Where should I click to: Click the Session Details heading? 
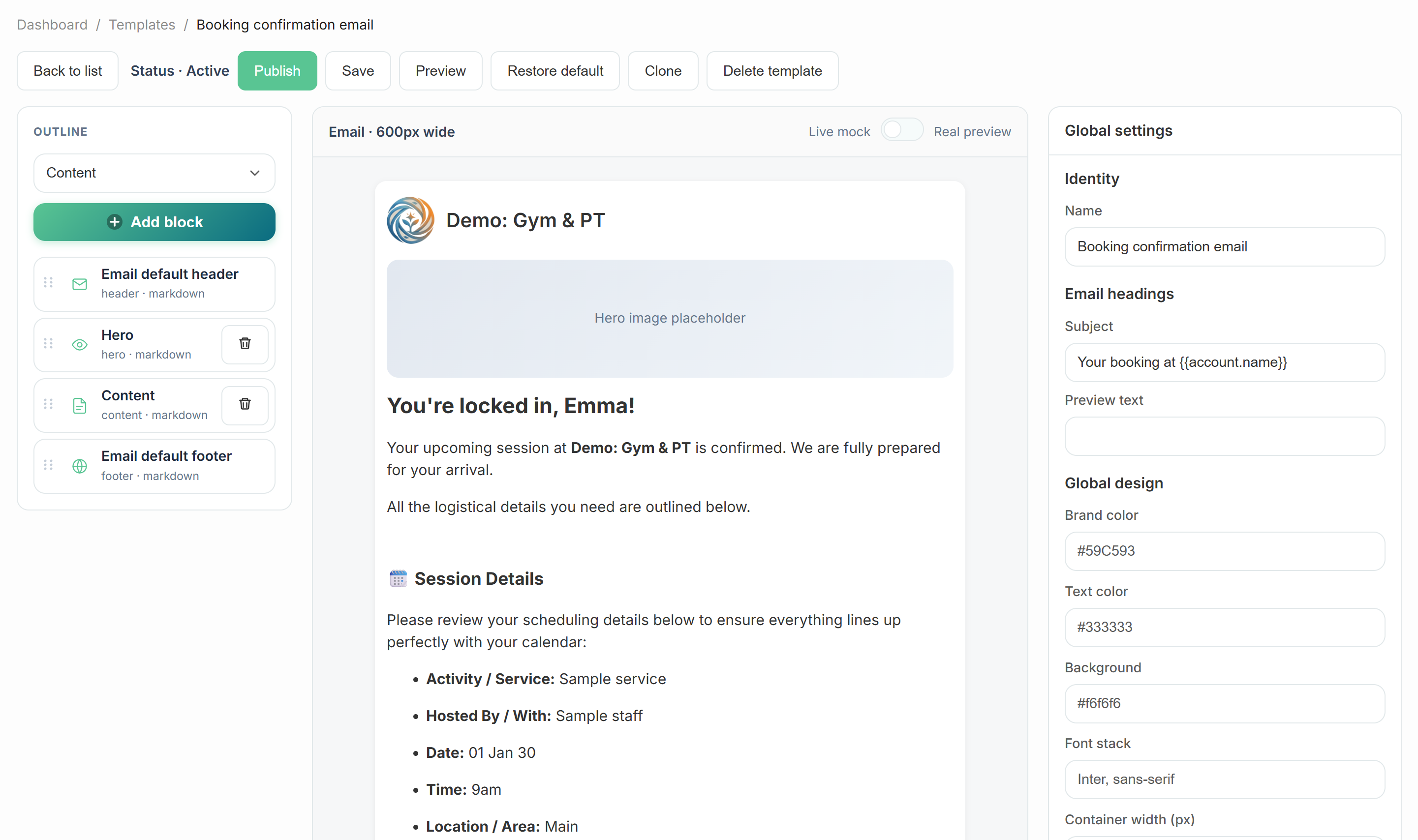(479, 578)
